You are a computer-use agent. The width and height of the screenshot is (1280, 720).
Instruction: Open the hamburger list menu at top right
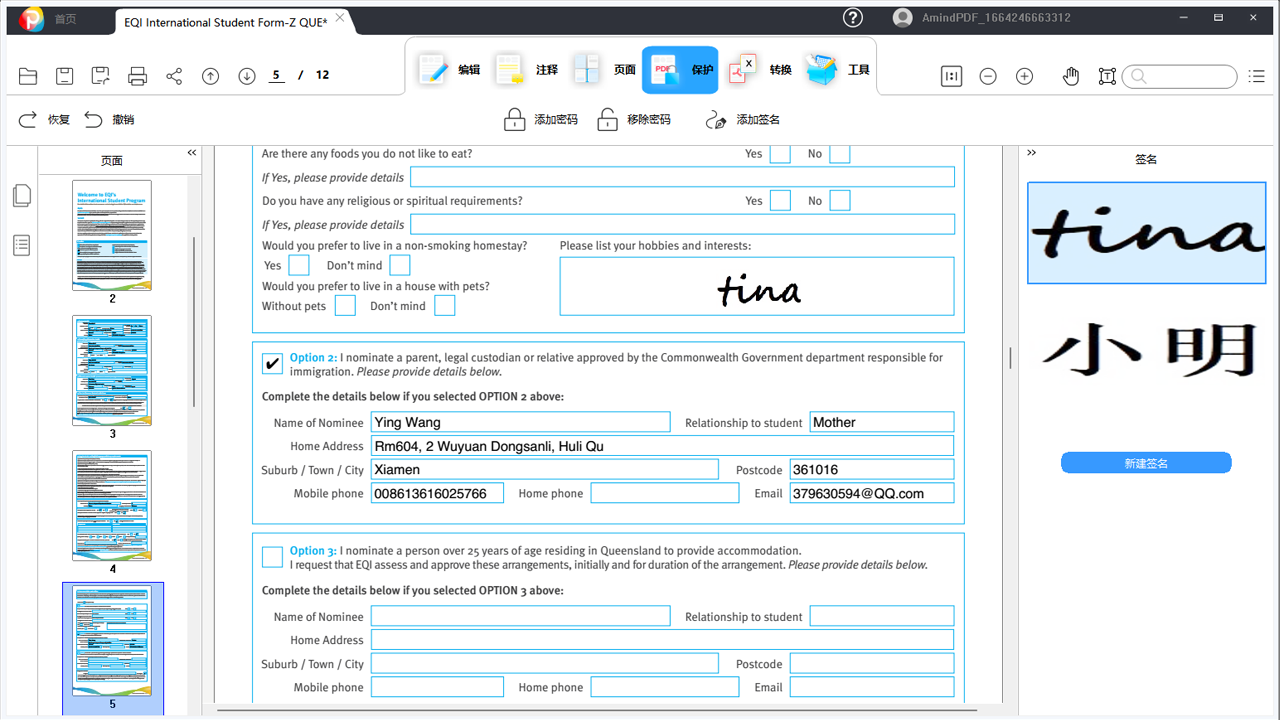click(1257, 76)
